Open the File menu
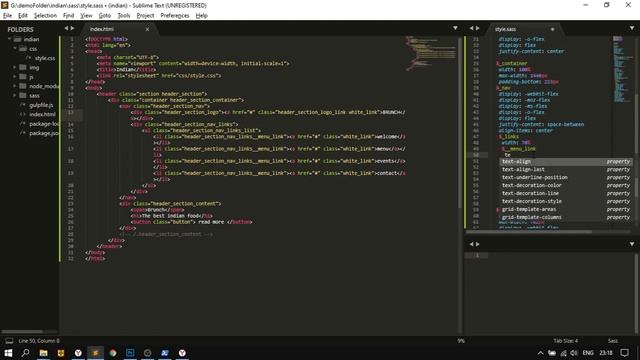 point(7,16)
